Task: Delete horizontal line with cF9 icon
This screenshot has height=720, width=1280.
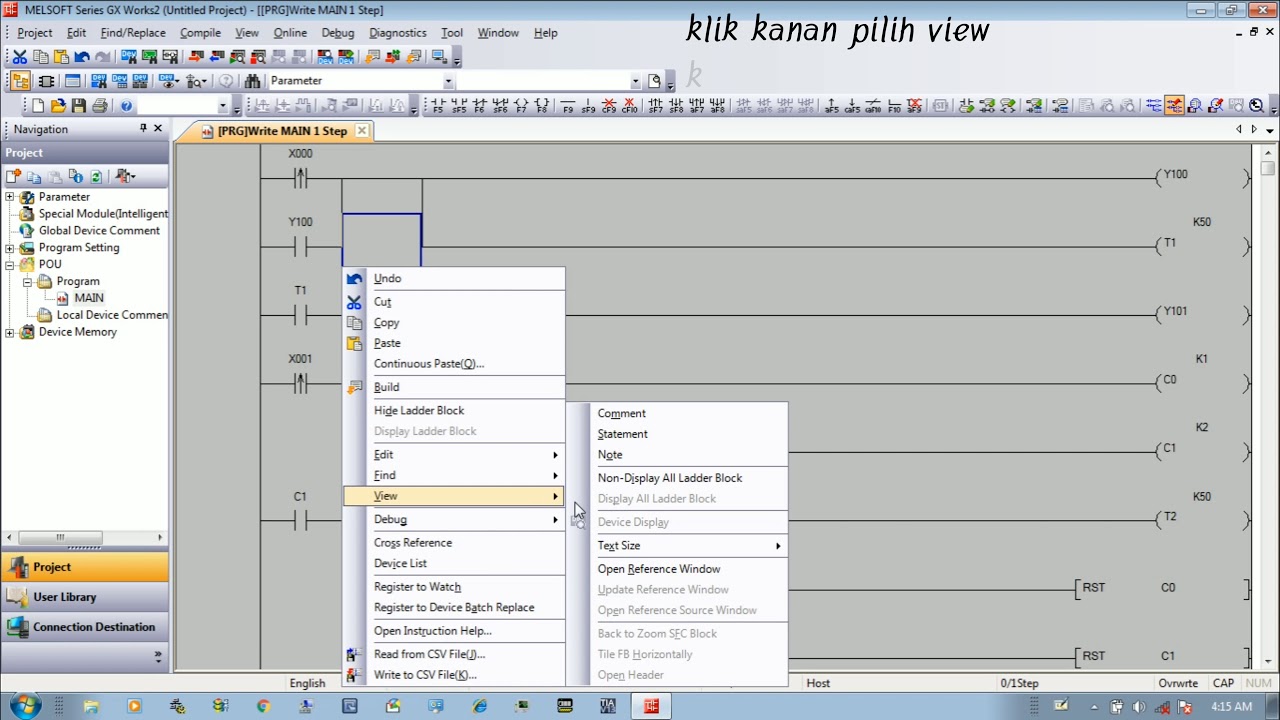Action: click(x=609, y=106)
